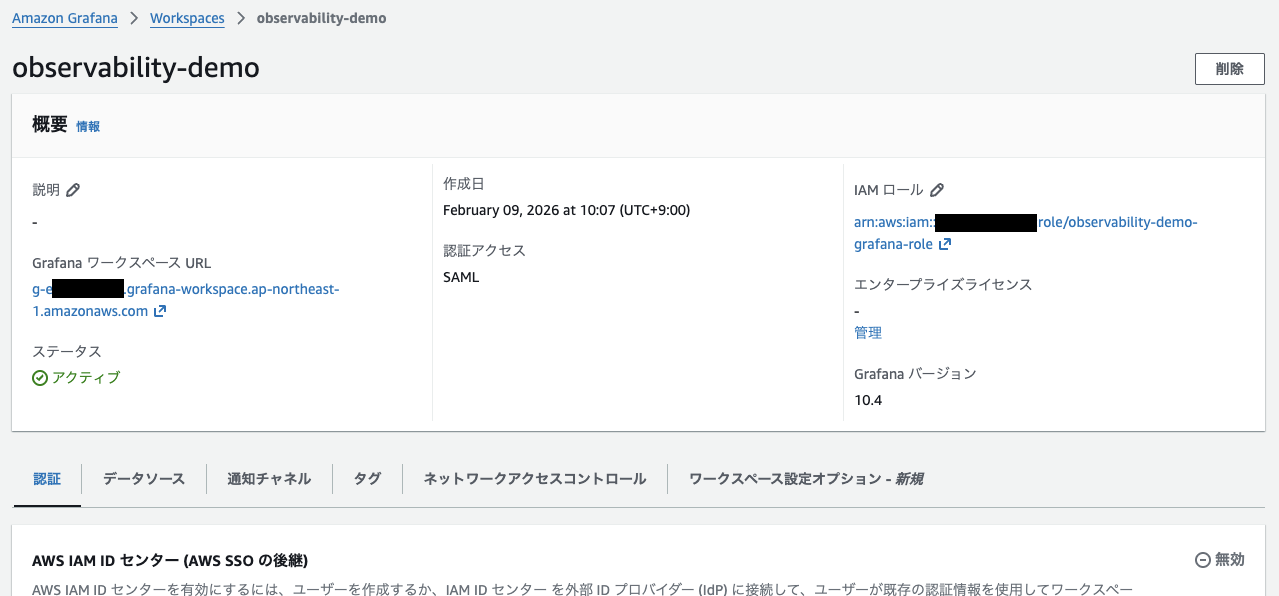Open the 通知チャネル tab

click(269, 479)
